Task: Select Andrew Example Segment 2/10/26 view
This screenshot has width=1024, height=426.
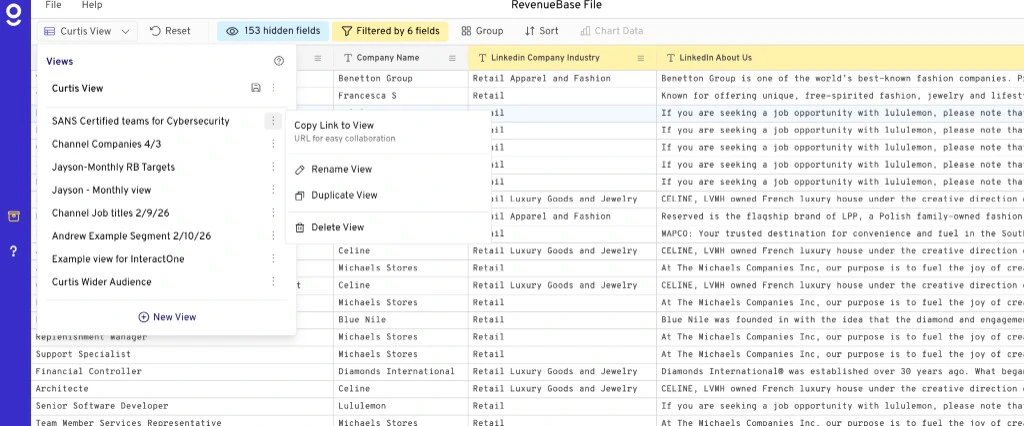Action: point(131,236)
